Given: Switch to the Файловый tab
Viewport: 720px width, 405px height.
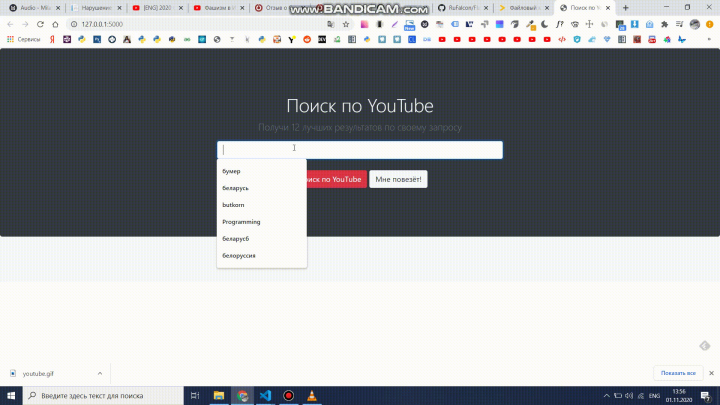Looking at the screenshot, I should (524, 8).
